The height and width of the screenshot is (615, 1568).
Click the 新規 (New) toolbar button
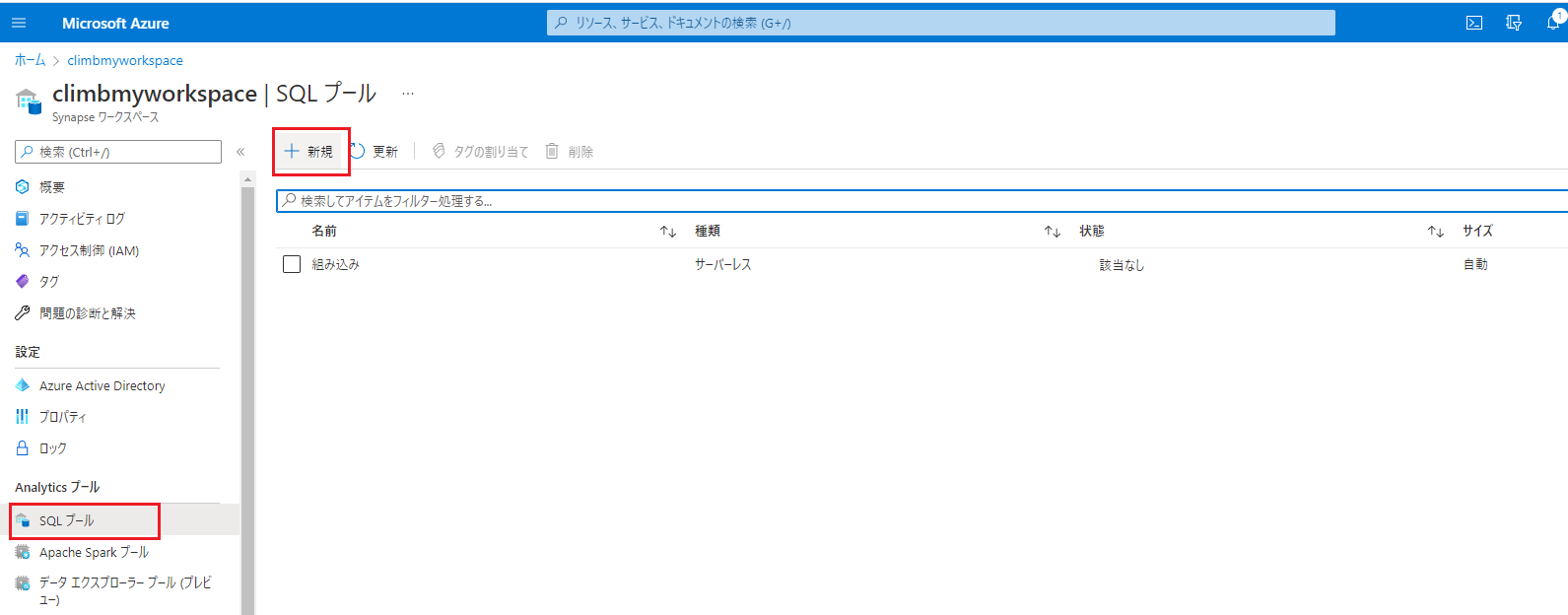point(309,152)
